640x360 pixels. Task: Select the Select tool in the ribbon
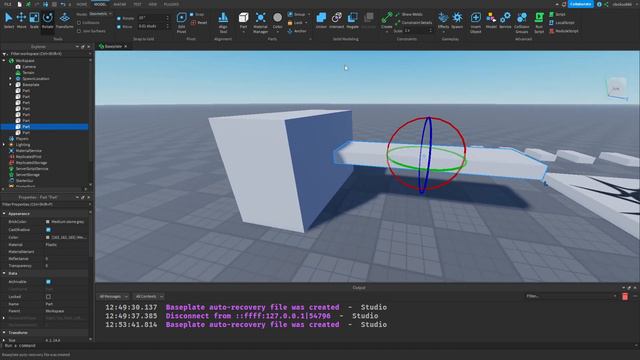tap(9, 20)
